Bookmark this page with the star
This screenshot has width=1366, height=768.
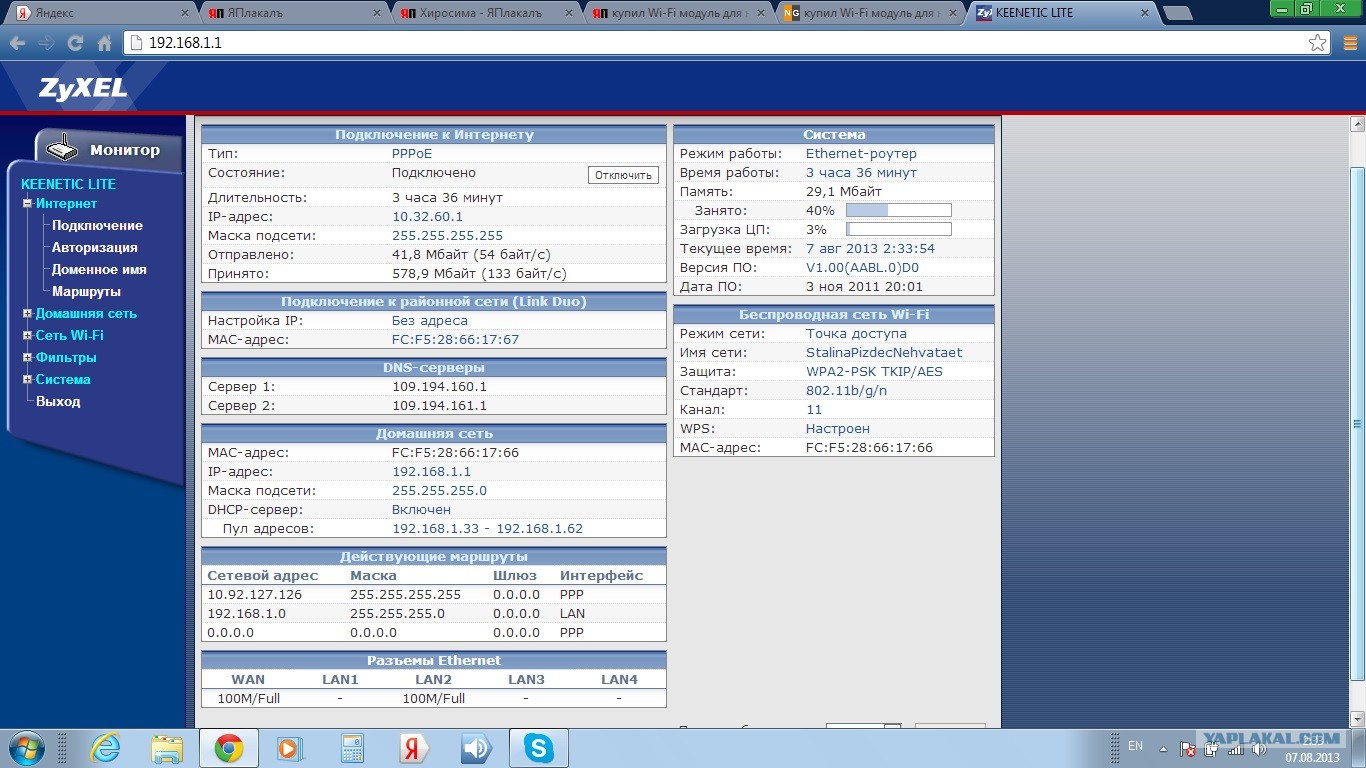tap(1318, 43)
